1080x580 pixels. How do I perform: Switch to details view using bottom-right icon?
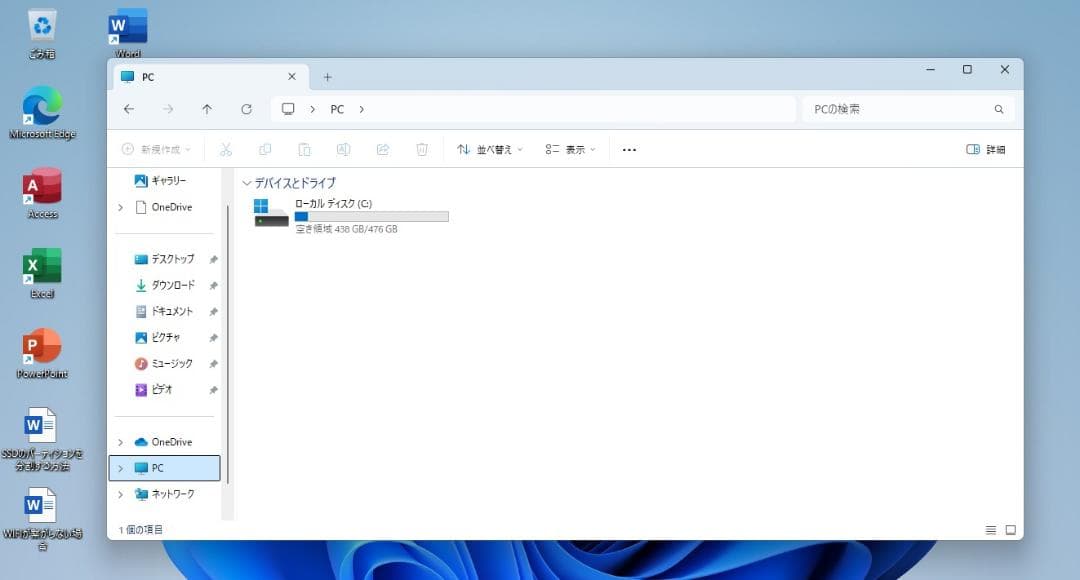990,529
